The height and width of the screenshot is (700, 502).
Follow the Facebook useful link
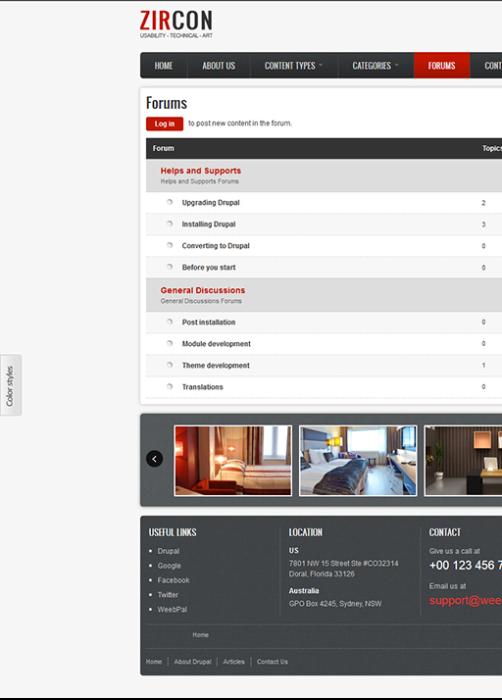tap(173, 580)
